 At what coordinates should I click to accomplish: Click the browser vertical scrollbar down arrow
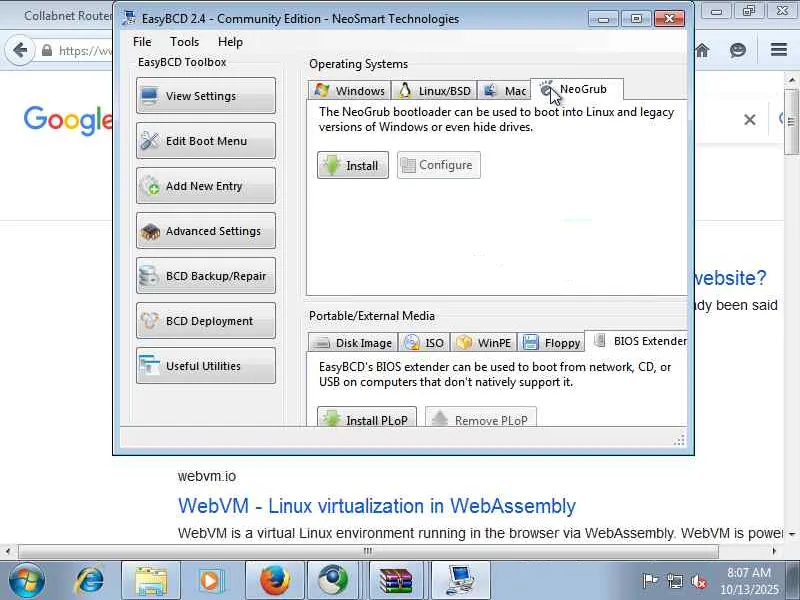click(792, 534)
